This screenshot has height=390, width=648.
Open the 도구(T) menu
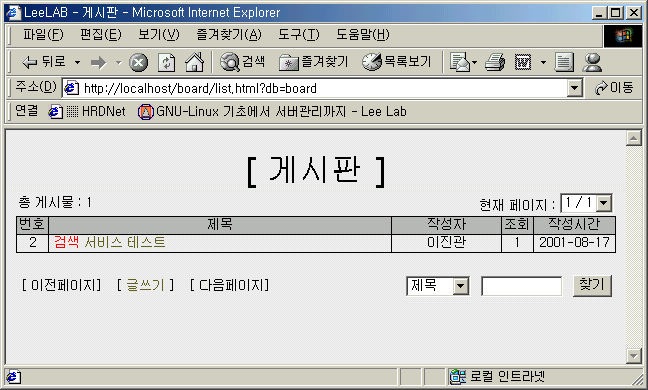tap(299, 35)
